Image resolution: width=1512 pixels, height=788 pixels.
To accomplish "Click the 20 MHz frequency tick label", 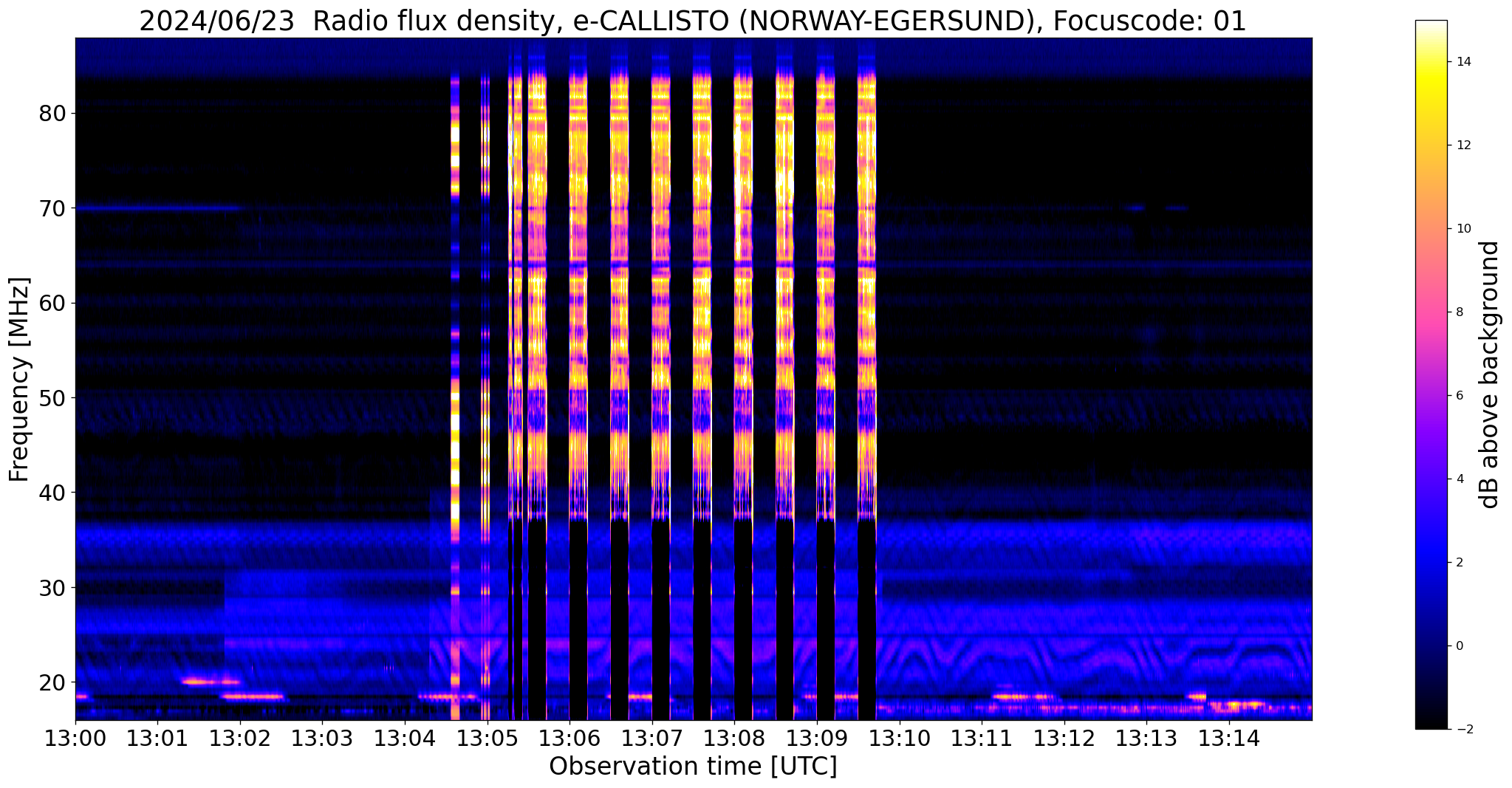I will (x=52, y=682).
